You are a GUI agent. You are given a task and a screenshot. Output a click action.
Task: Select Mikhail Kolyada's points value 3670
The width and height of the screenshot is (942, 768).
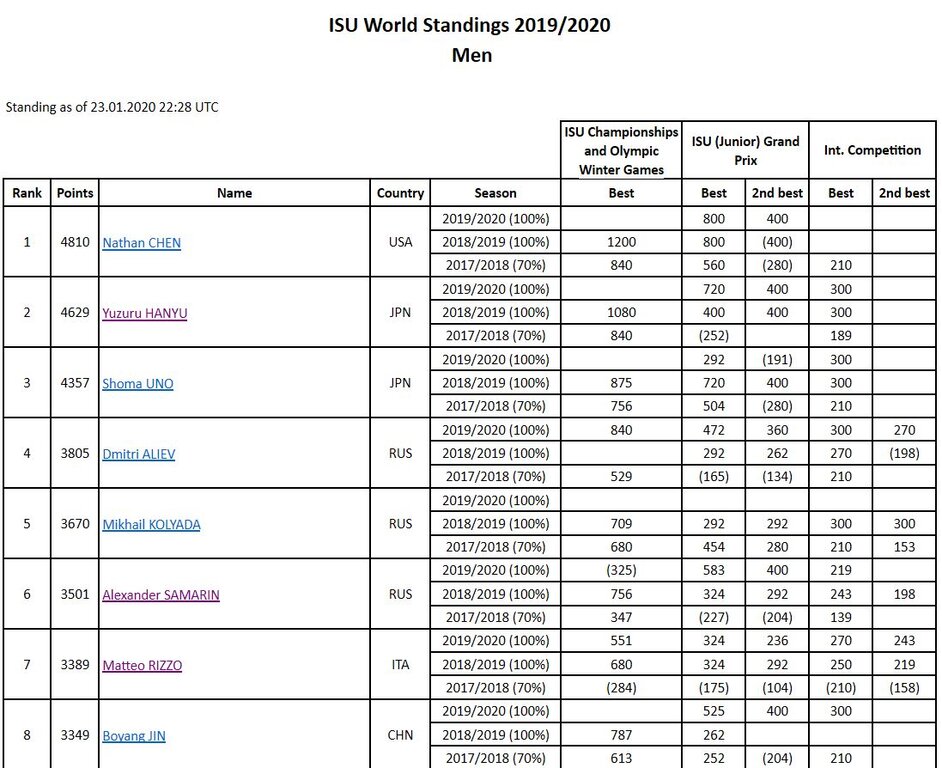click(x=75, y=523)
